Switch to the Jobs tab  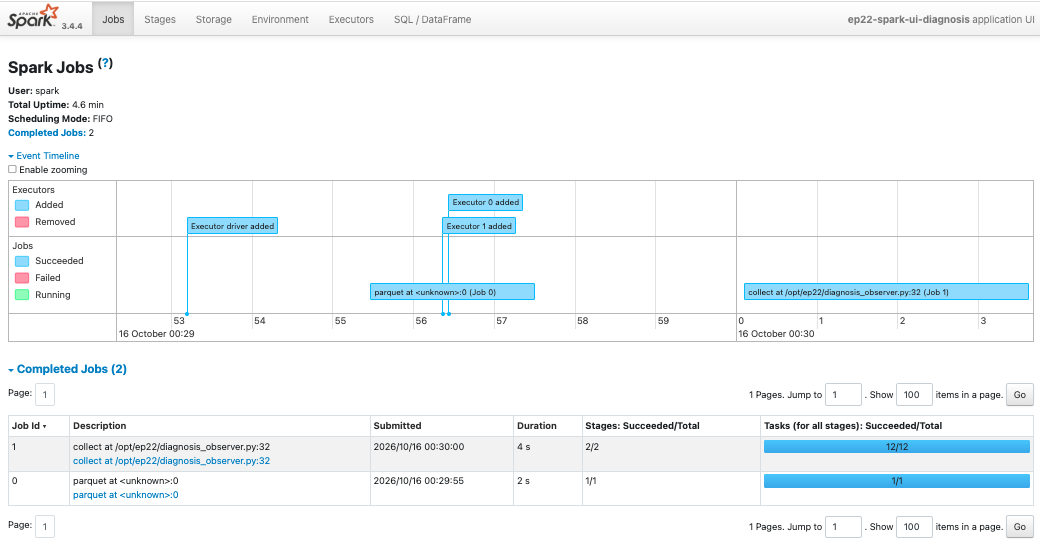click(x=113, y=19)
